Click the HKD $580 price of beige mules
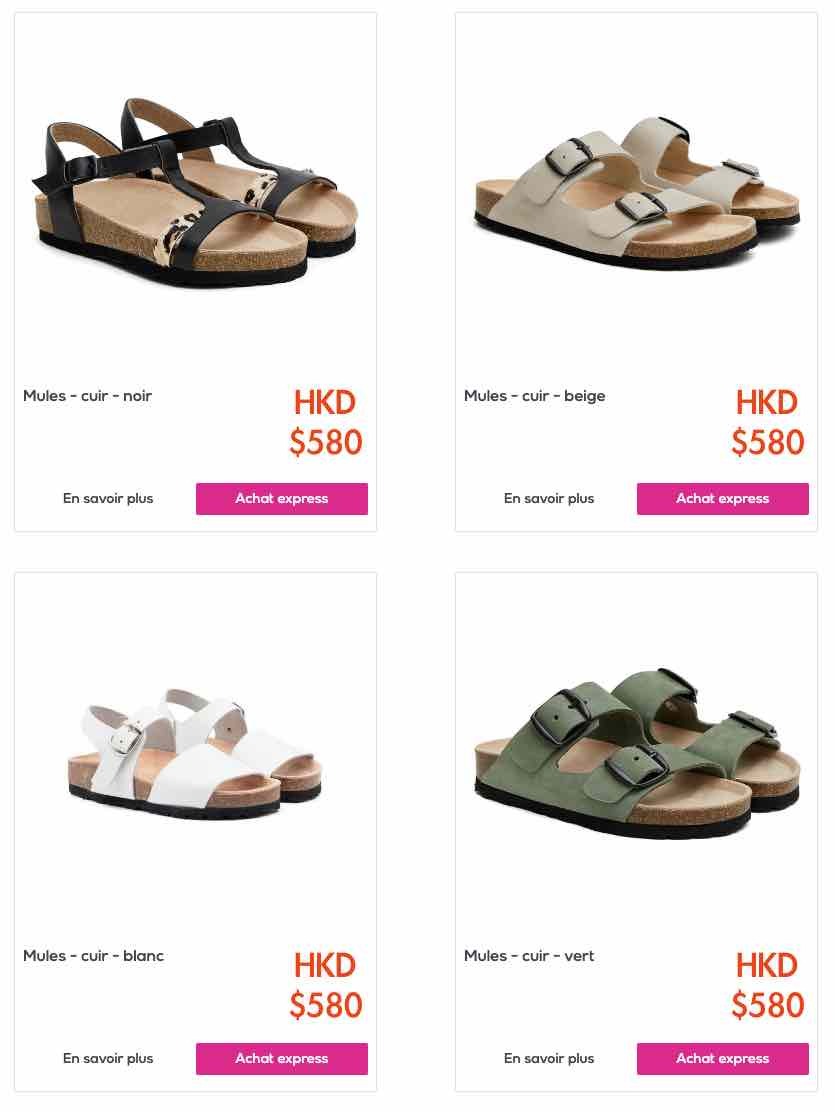The width and height of the screenshot is (835, 1112). 768,423
